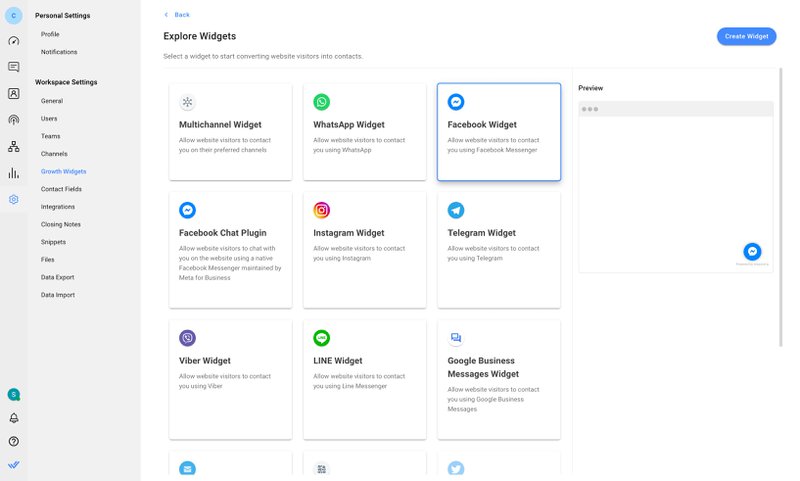Select the Multichannel Widget card title
This screenshot has height=481, width=800.
220,124
